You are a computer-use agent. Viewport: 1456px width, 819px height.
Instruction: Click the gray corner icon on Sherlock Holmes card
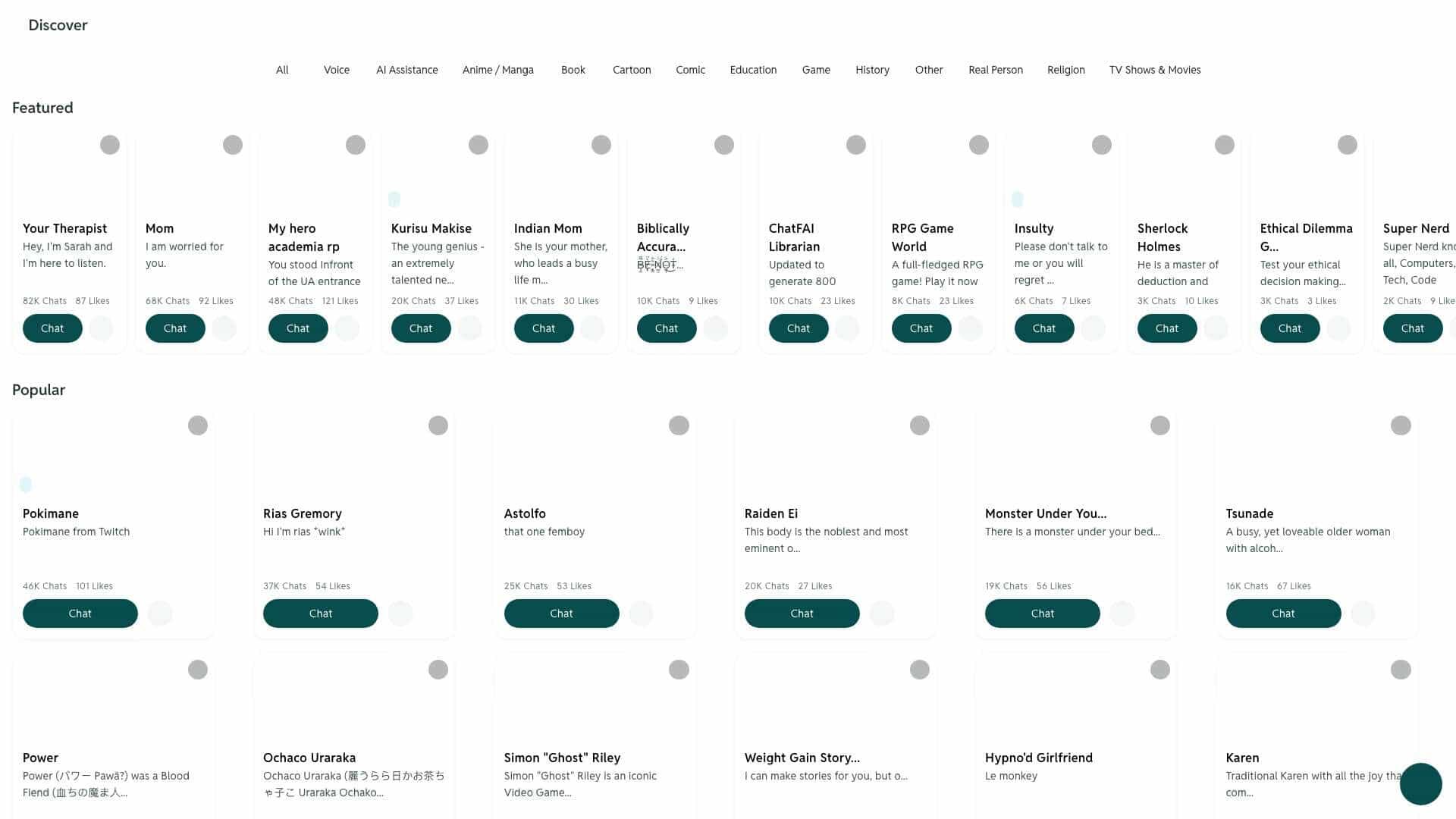(x=1224, y=145)
